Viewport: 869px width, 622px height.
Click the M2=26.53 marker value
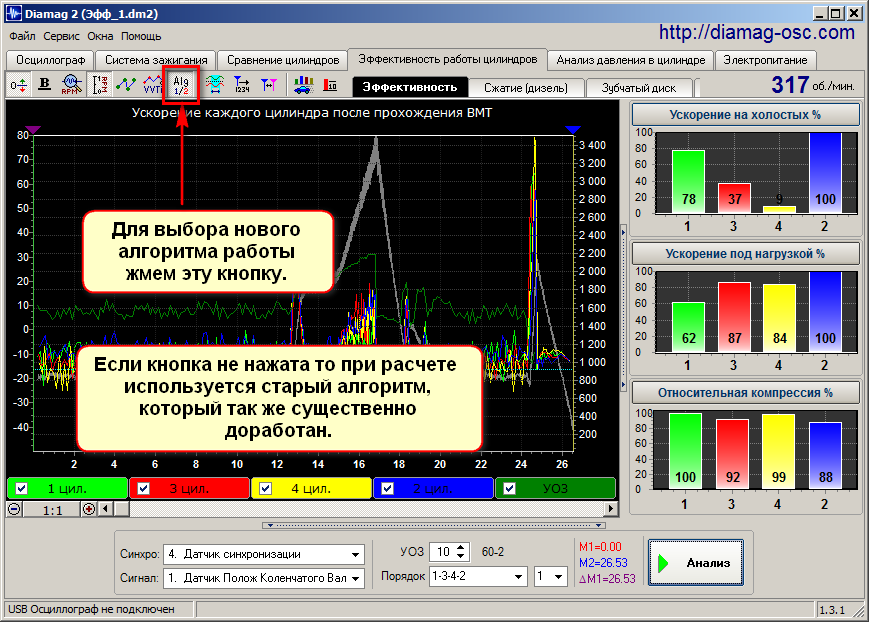tap(603, 563)
